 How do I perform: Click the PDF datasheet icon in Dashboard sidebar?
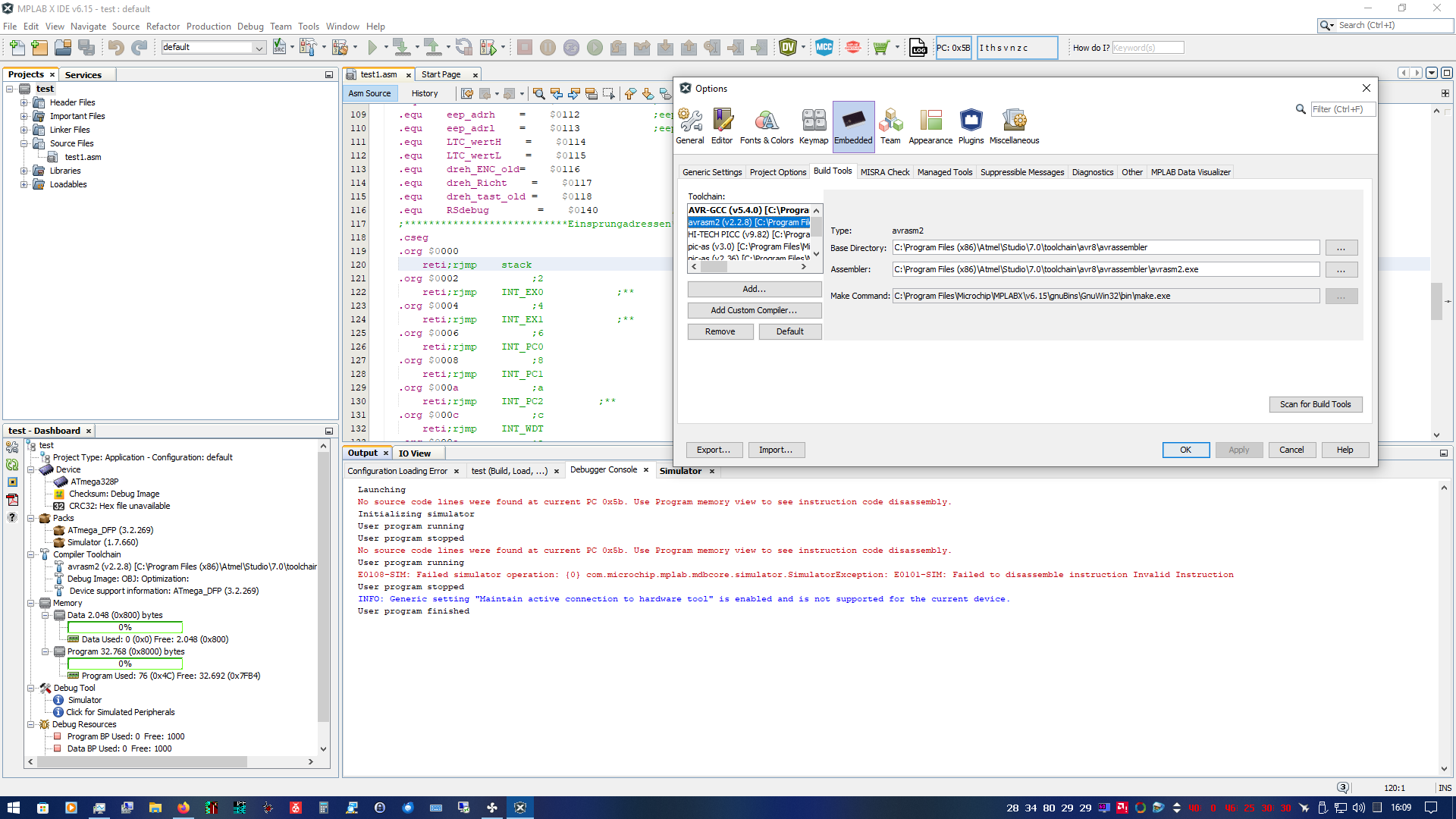(12, 499)
